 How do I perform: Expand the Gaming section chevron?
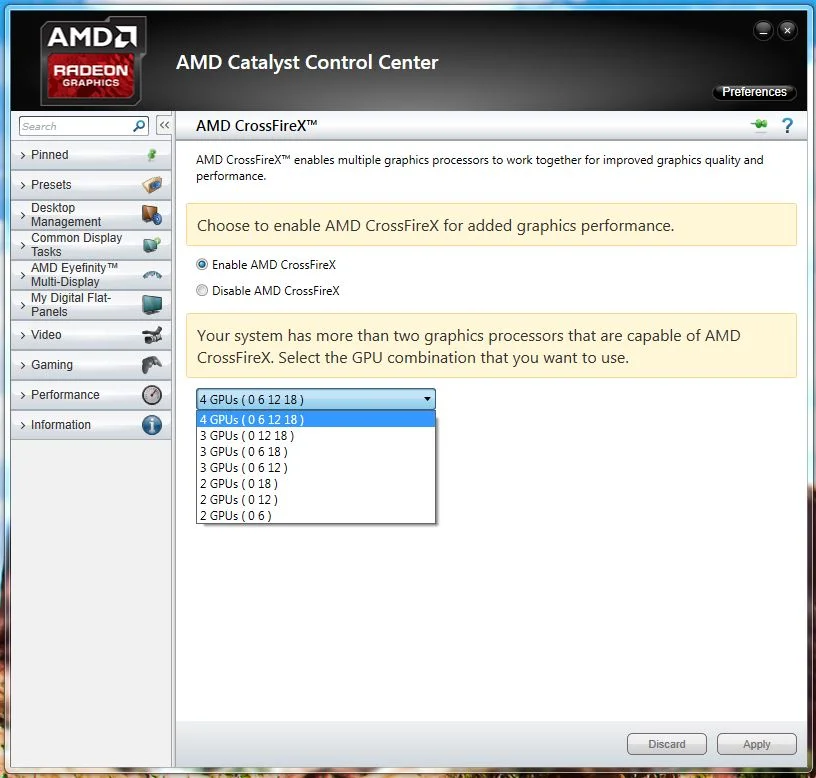(x=23, y=365)
